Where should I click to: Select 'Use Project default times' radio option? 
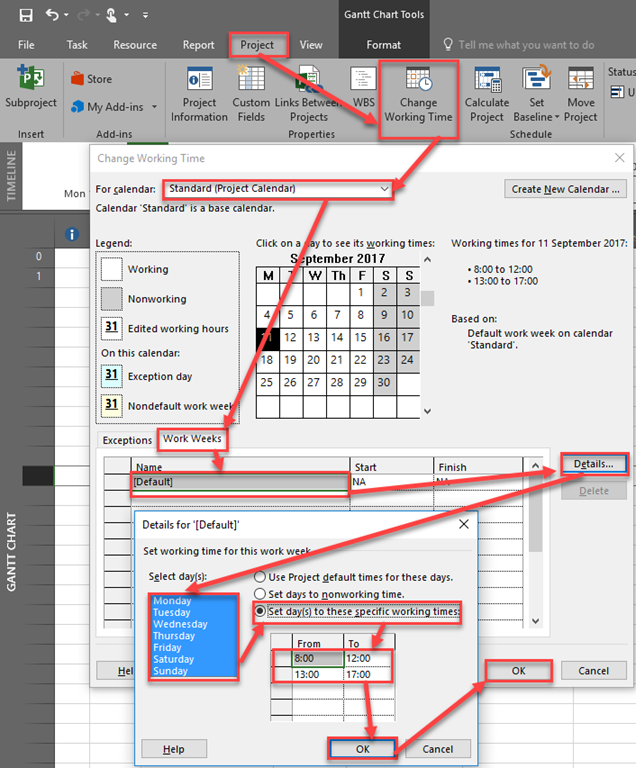pyautogui.click(x=261, y=577)
